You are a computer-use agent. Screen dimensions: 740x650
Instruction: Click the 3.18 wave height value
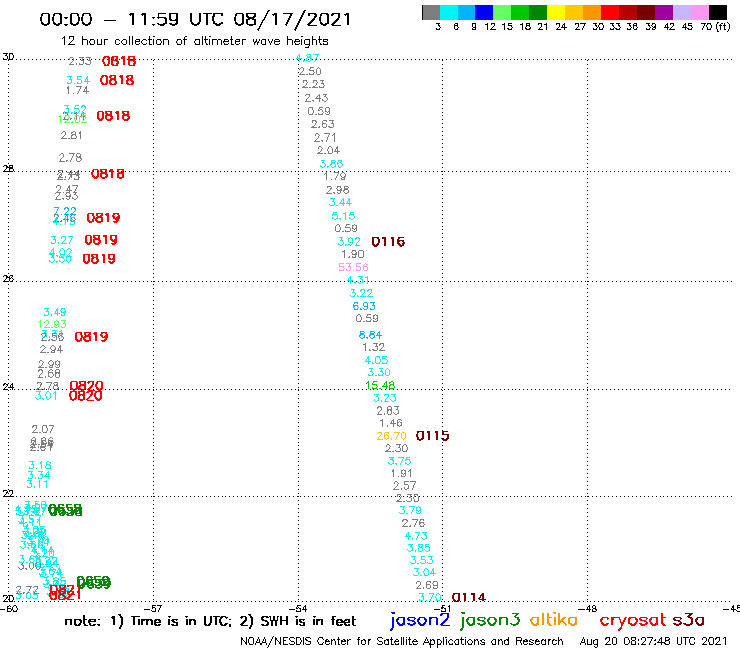click(x=40, y=465)
